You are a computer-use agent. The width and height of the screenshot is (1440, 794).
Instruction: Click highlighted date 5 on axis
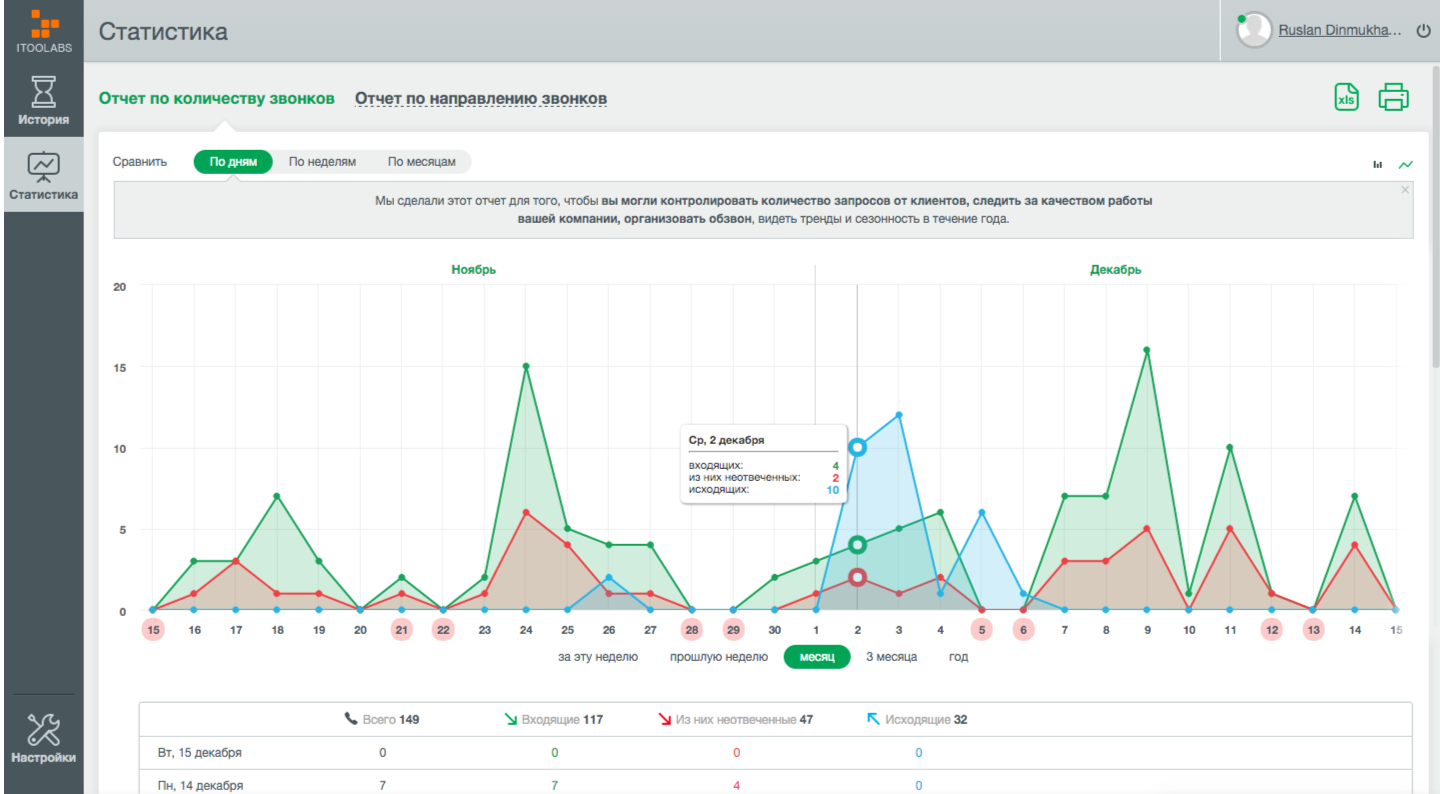pyautogui.click(x=982, y=630)
